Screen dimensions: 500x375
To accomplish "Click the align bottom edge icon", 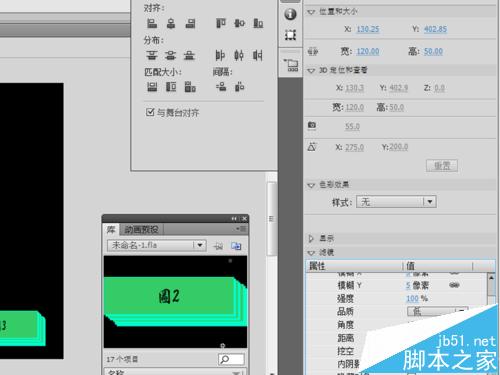I will point(258,23).
